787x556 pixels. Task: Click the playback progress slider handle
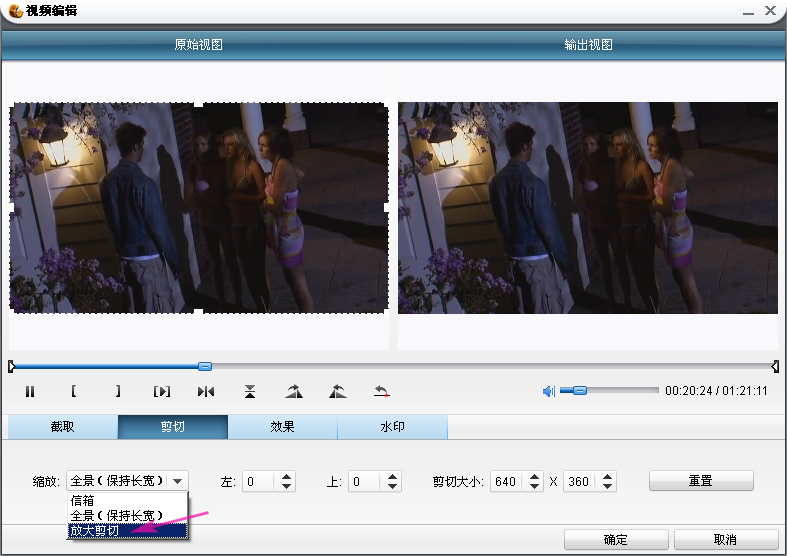(205, 366)
